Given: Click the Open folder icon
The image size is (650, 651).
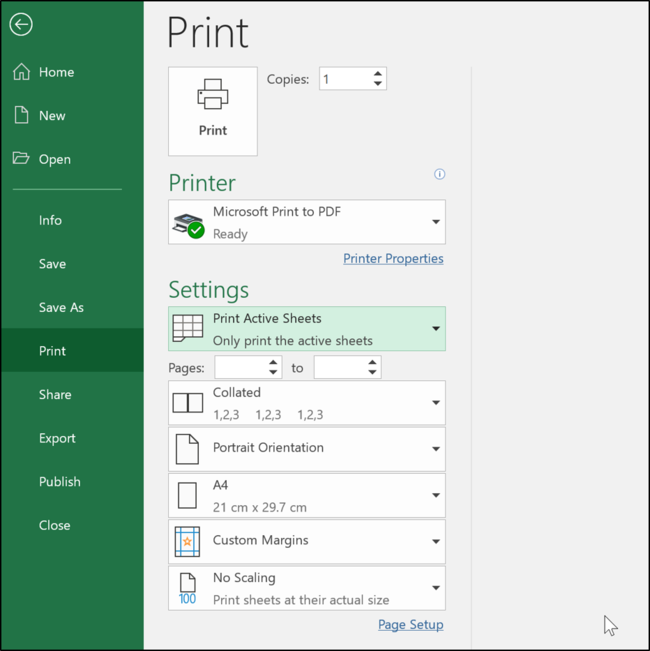Looking at the screenshot, I should [x=21, y=158].
